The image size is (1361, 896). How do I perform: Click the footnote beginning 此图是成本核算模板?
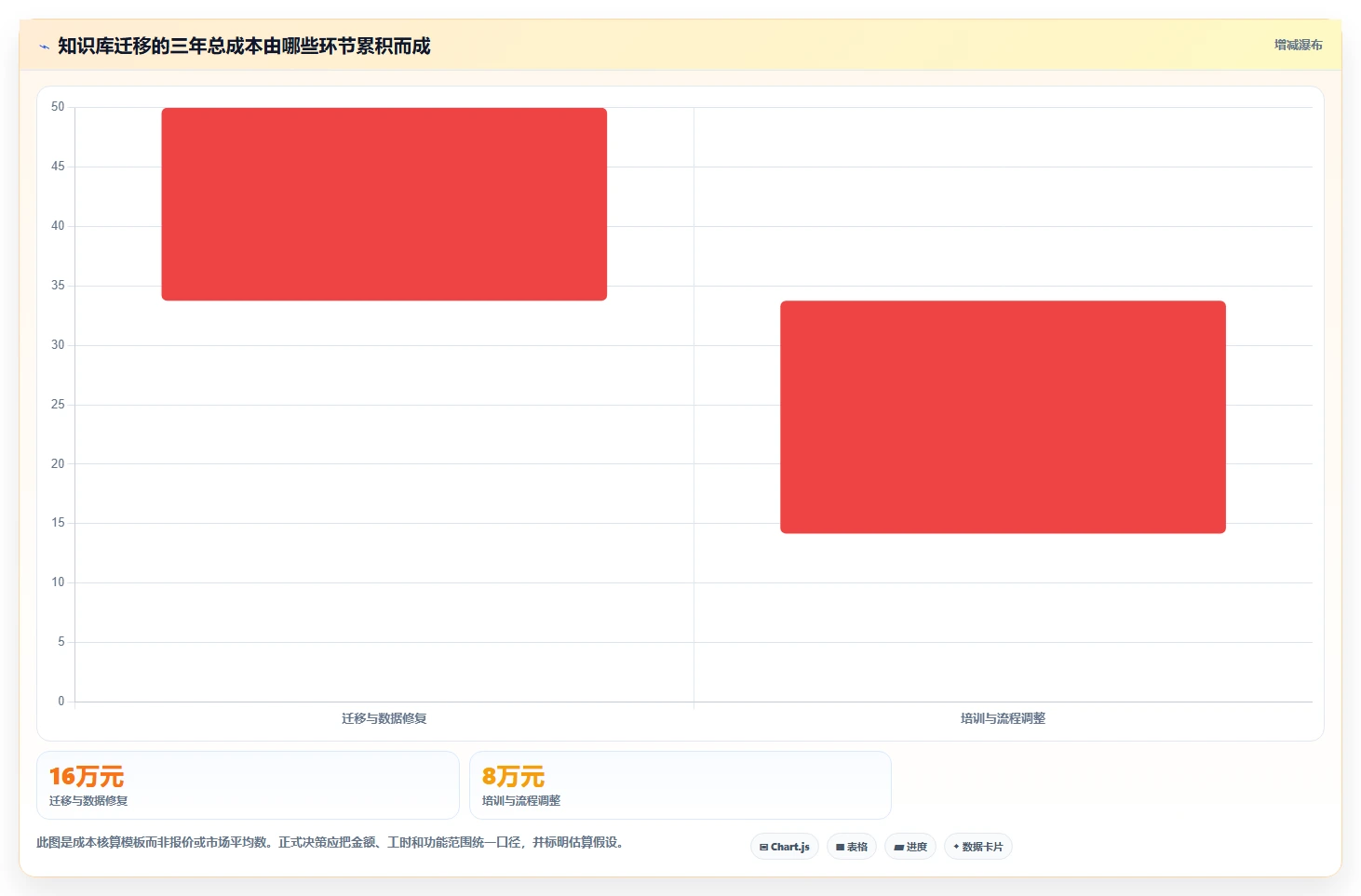(330, 842)
